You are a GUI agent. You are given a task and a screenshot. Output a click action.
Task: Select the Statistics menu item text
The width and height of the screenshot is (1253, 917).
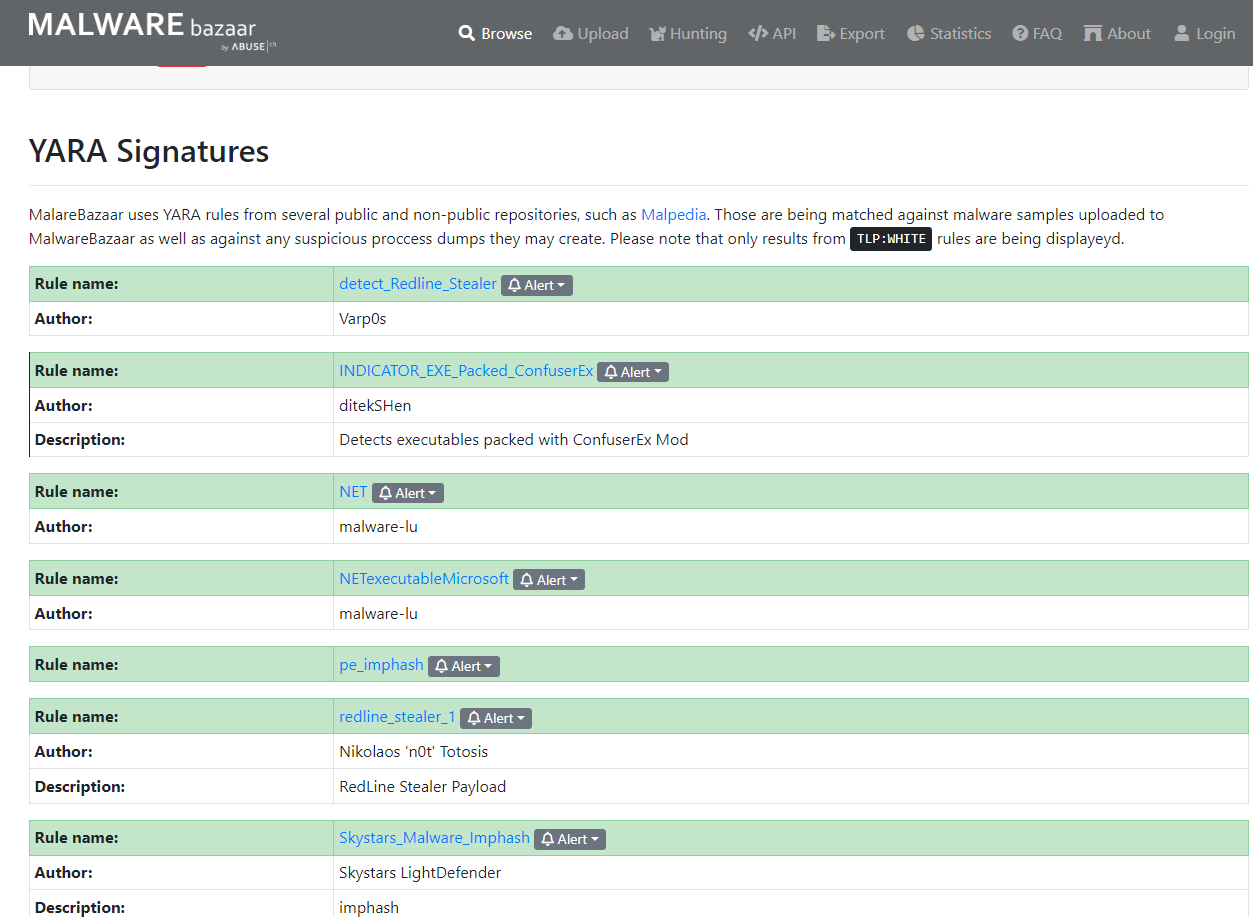pos(960,34)
